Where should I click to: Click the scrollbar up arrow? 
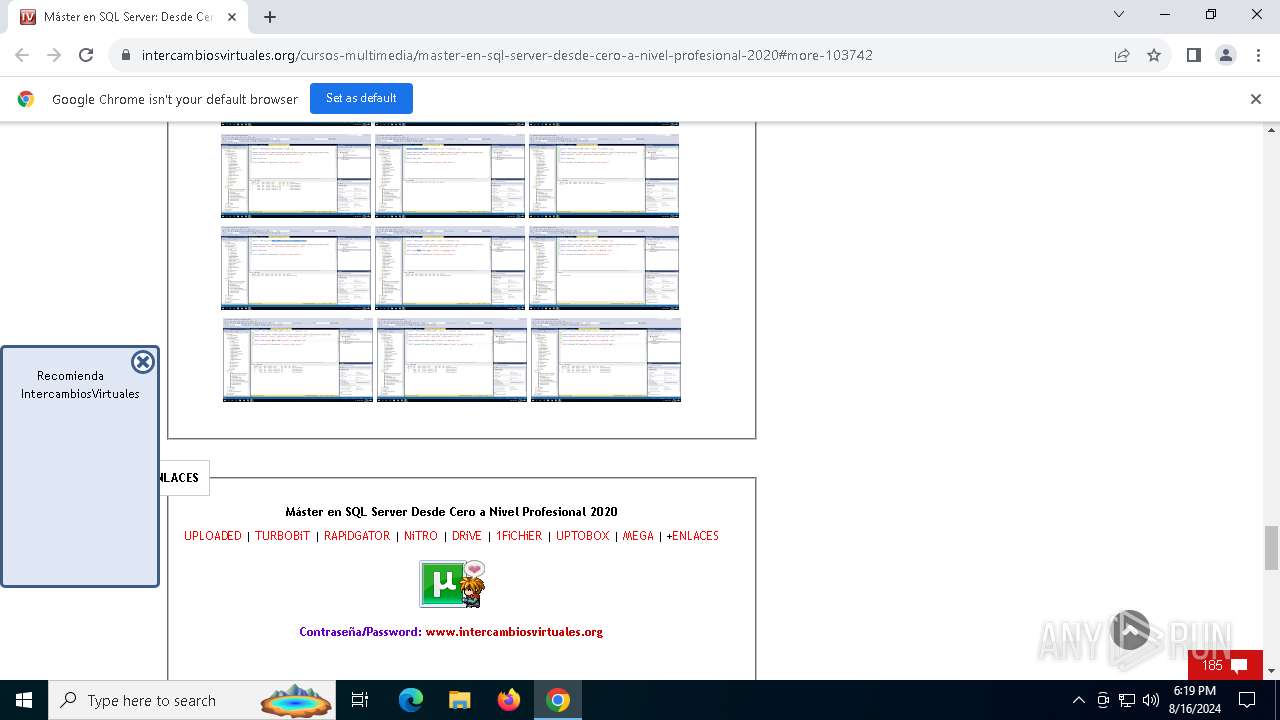1271,130
